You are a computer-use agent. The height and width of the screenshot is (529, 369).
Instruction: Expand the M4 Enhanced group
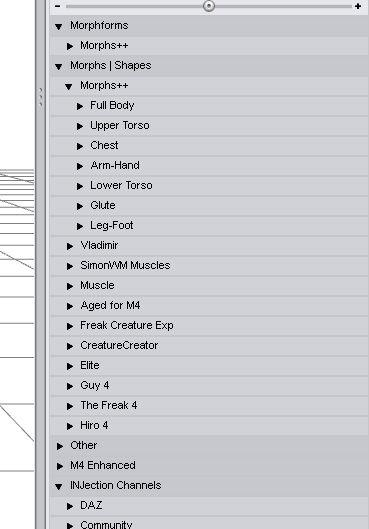[x=60, y=466]
